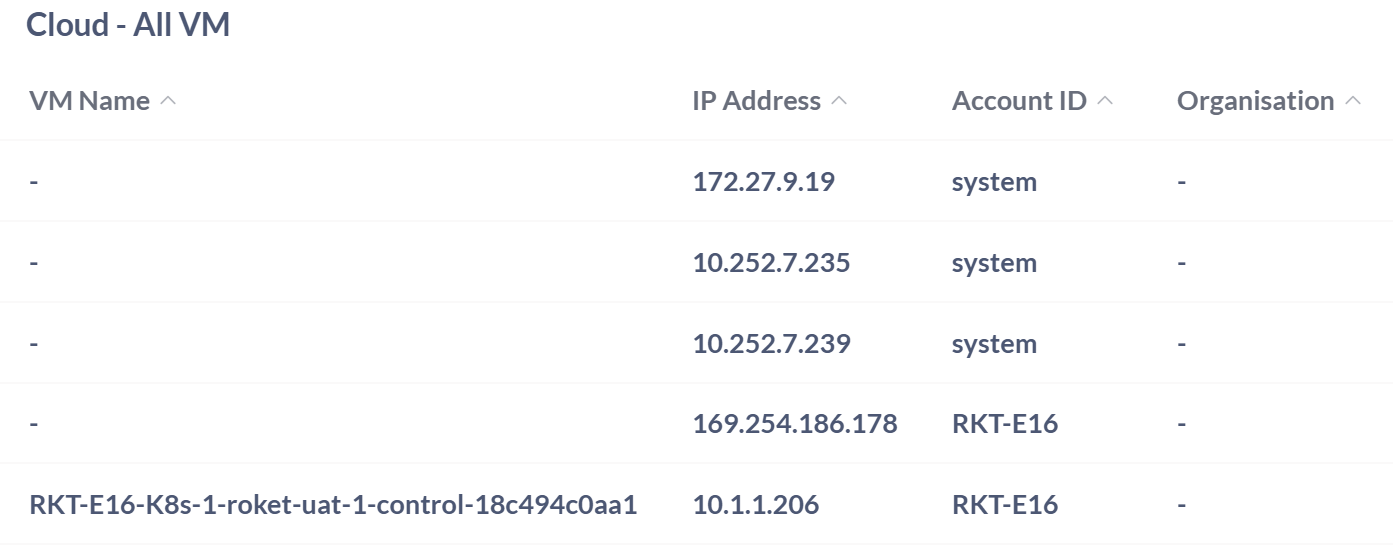Click the IP Address sort arrow icon
Viewport: 1393px width, 555px height.
tap(839, 101)
